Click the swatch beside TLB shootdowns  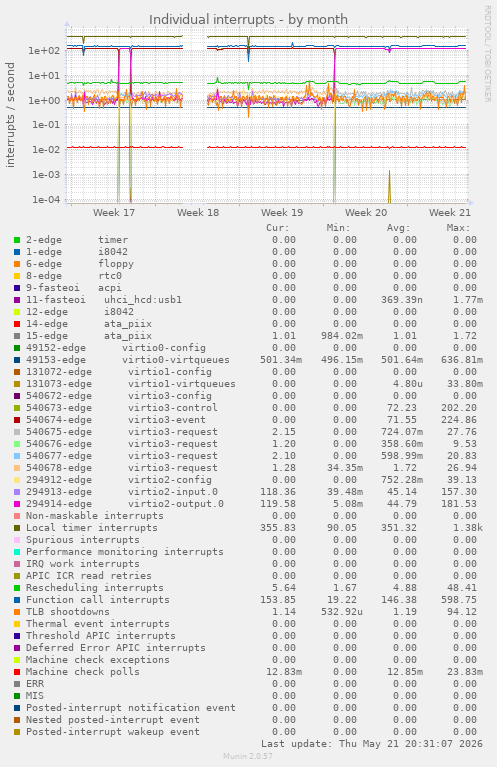(17, 612)
